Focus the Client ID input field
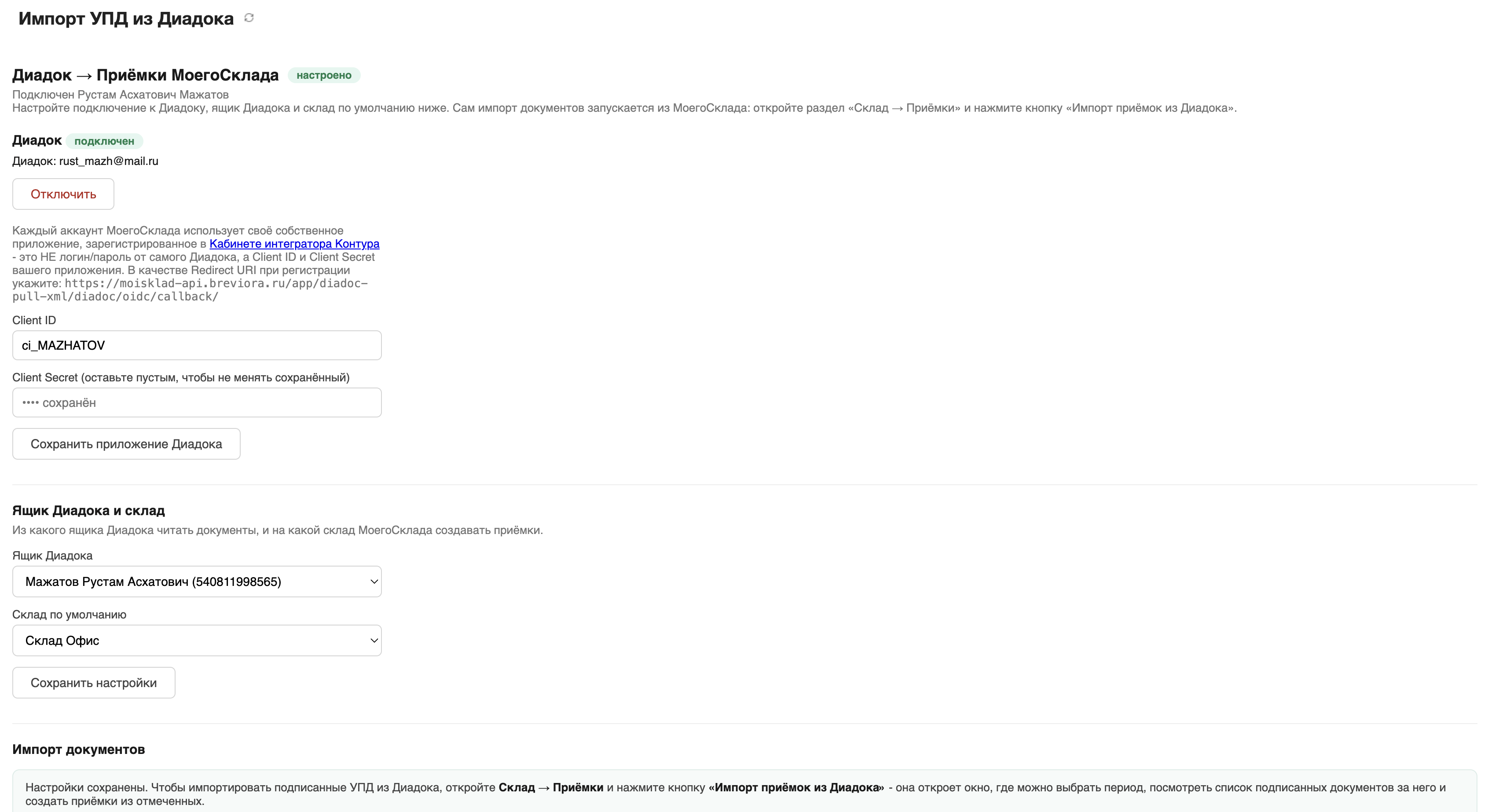The image size is (1488, 812). pos(197,345)
